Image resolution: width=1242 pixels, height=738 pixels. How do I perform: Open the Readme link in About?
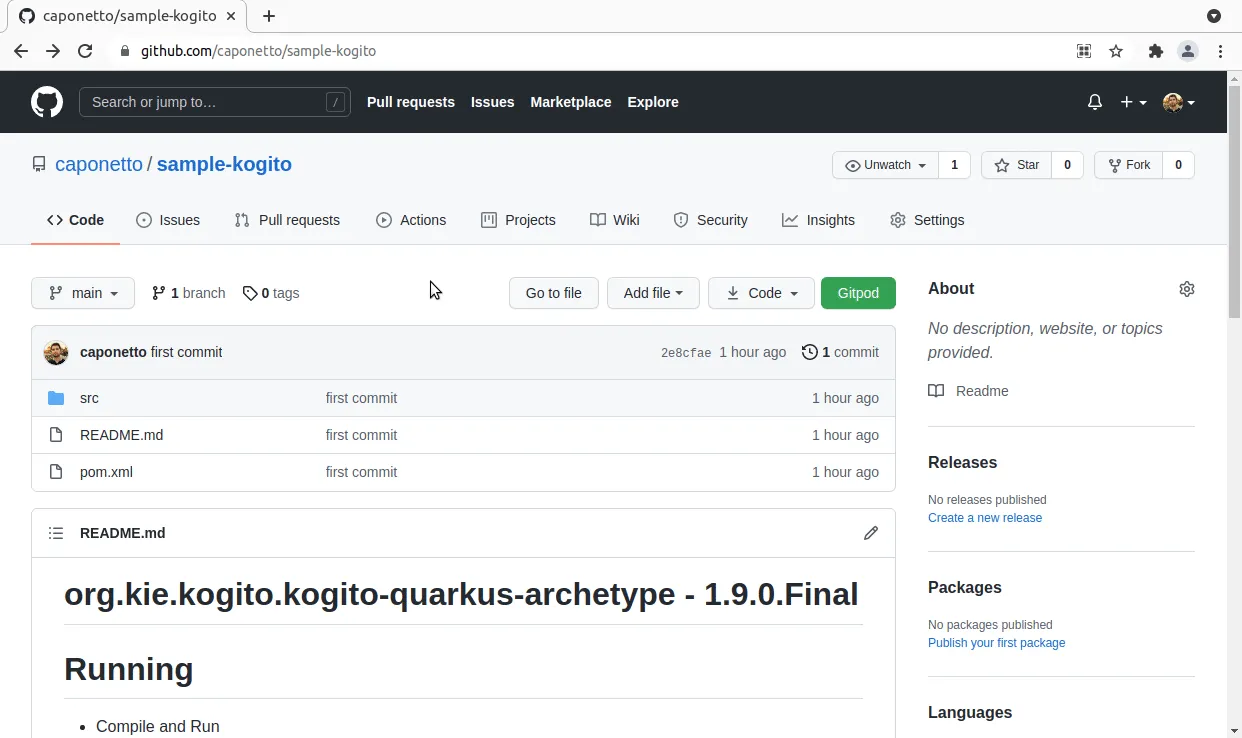(x=968, y=391)
